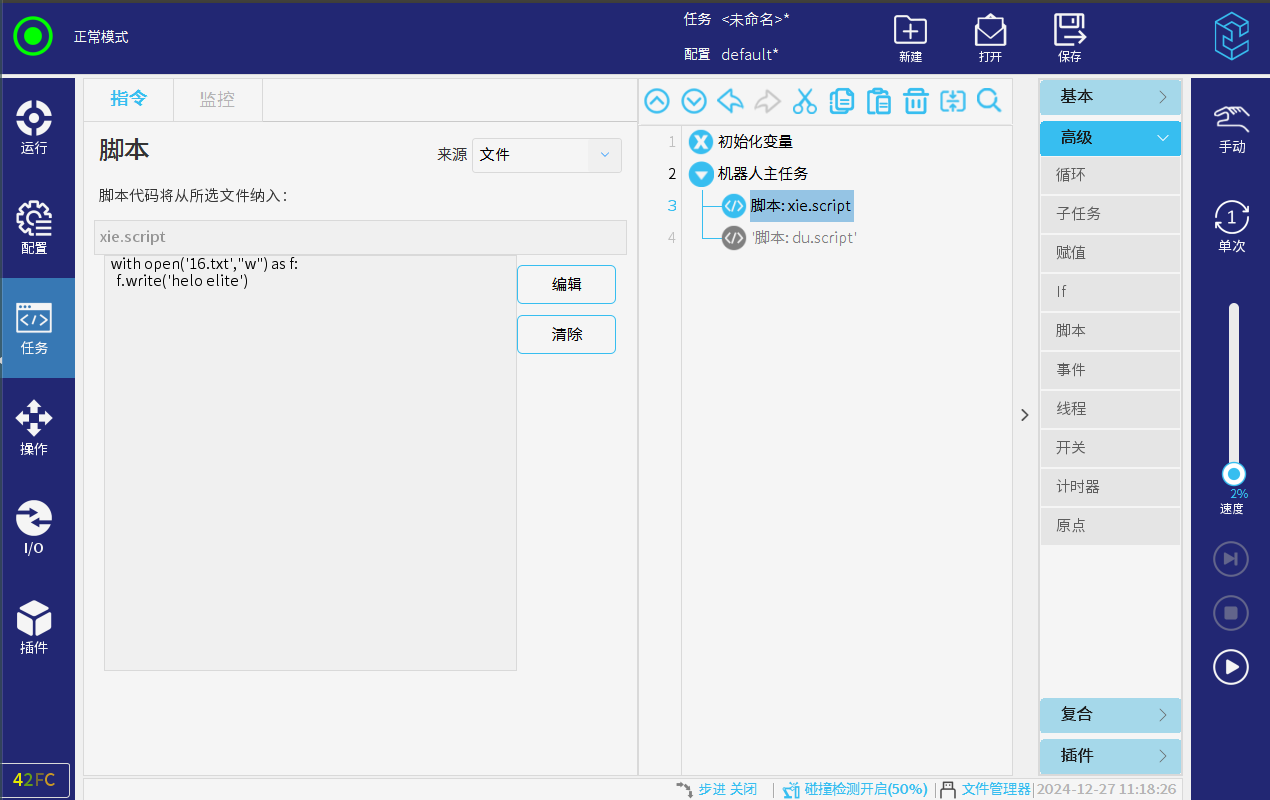Open the I/O panel in sidebar

coord(34,527)
